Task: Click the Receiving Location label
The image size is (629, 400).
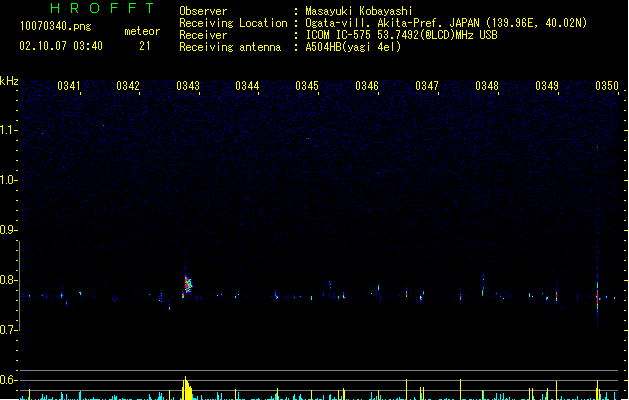Action: click(233, 23)
